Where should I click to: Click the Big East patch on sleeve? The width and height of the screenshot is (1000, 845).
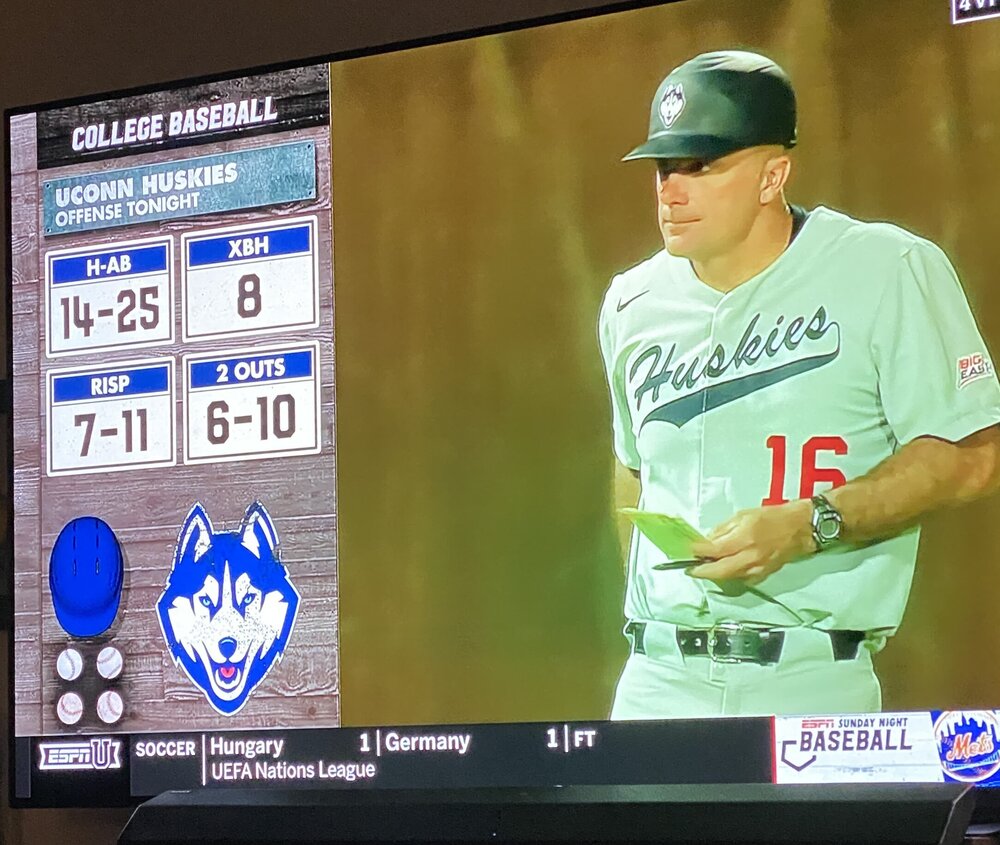pos(974,370)
